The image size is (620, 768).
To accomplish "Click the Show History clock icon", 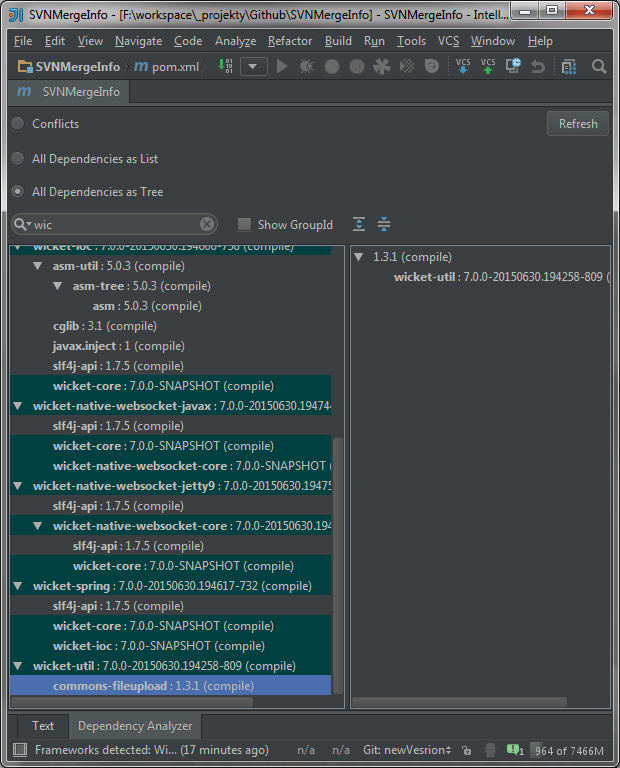I will click(513, 66).
